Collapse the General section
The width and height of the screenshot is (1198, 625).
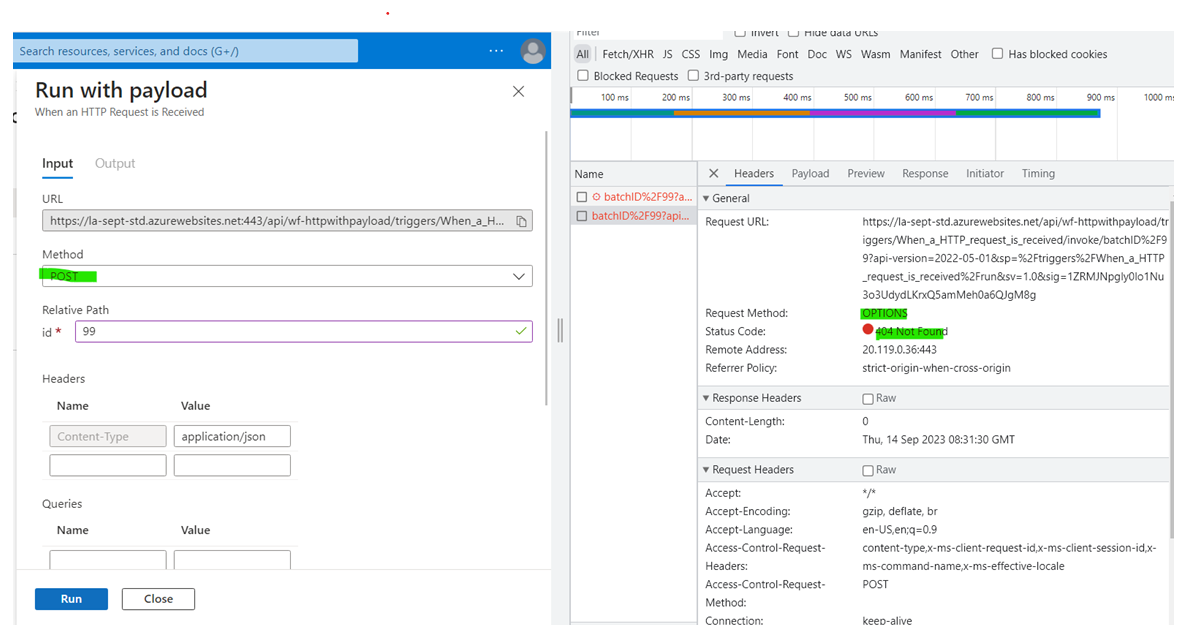pos(708,198)
